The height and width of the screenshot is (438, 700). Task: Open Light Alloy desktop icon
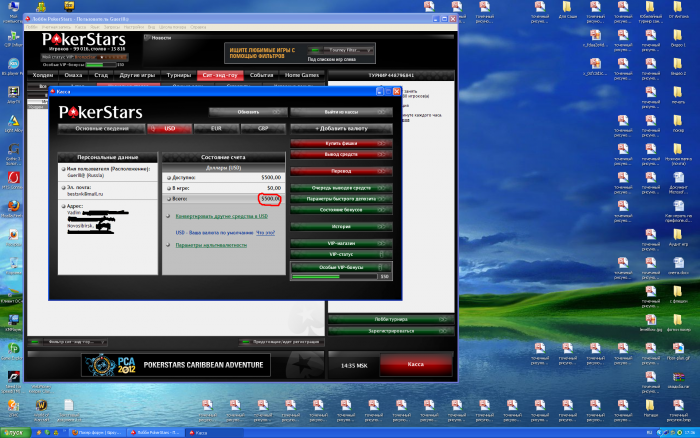pyautogui.click(x=13, y=123)
